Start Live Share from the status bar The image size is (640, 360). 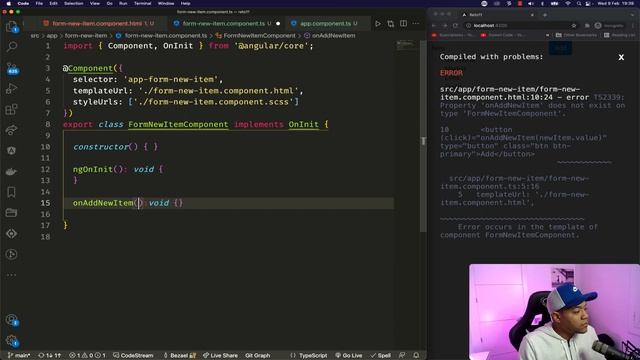click(x=220, y=356)
